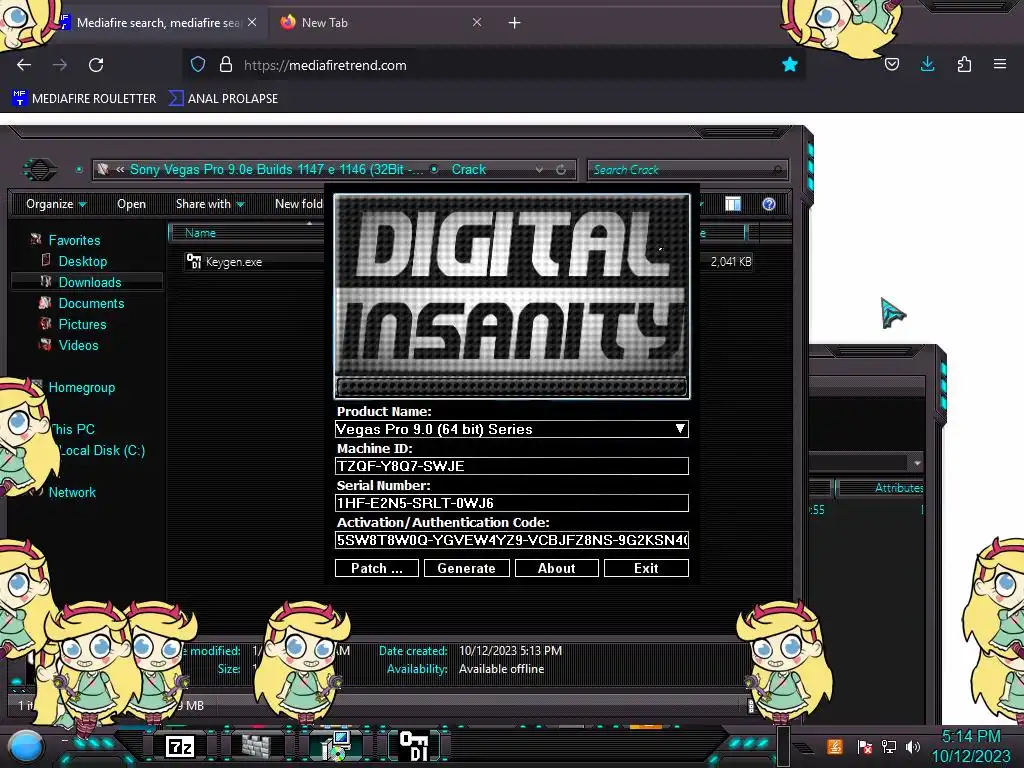Open the browser downloads panel

[927, 64]
